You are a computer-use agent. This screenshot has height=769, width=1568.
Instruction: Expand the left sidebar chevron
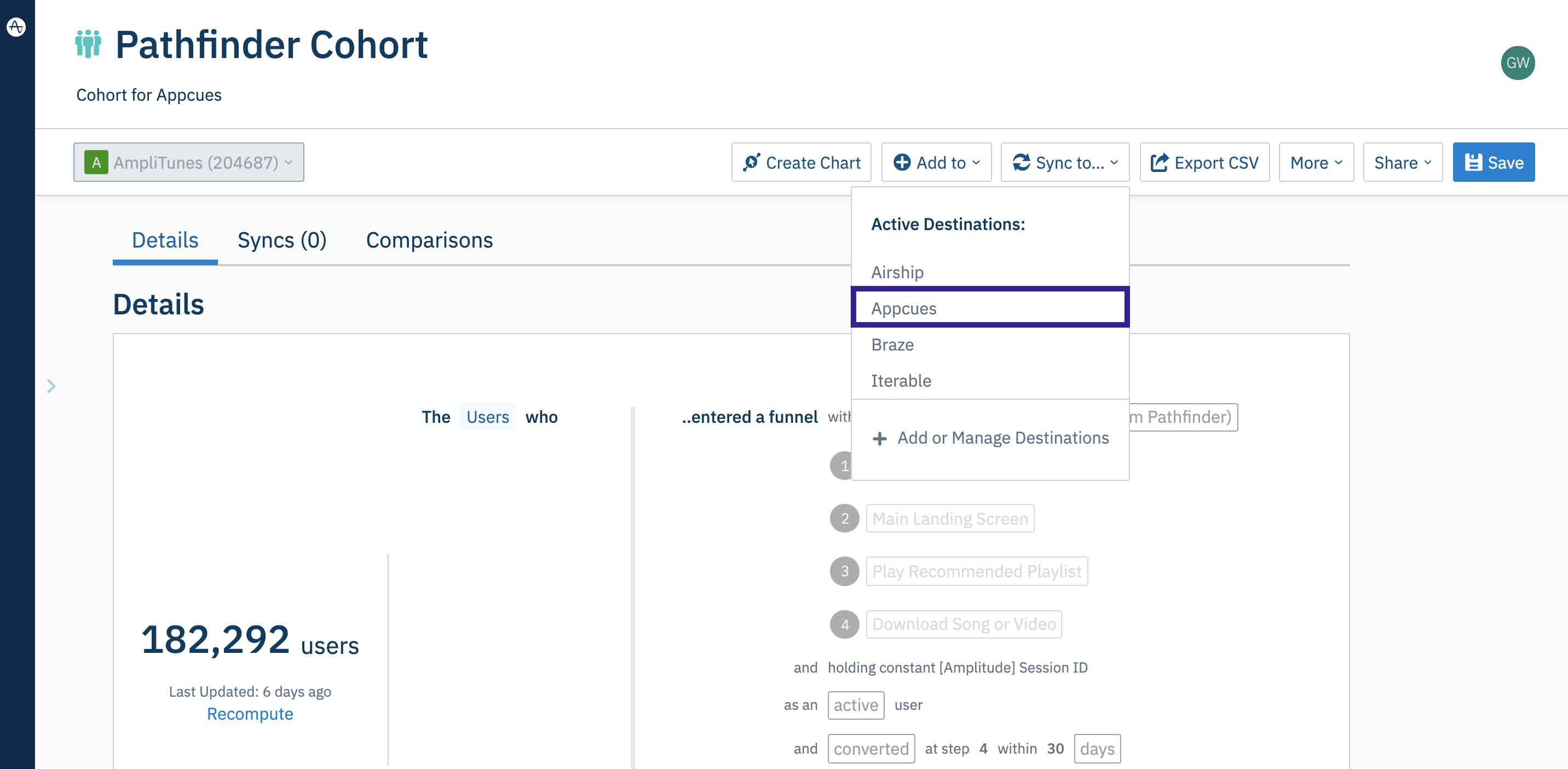(x=52, y=386)
